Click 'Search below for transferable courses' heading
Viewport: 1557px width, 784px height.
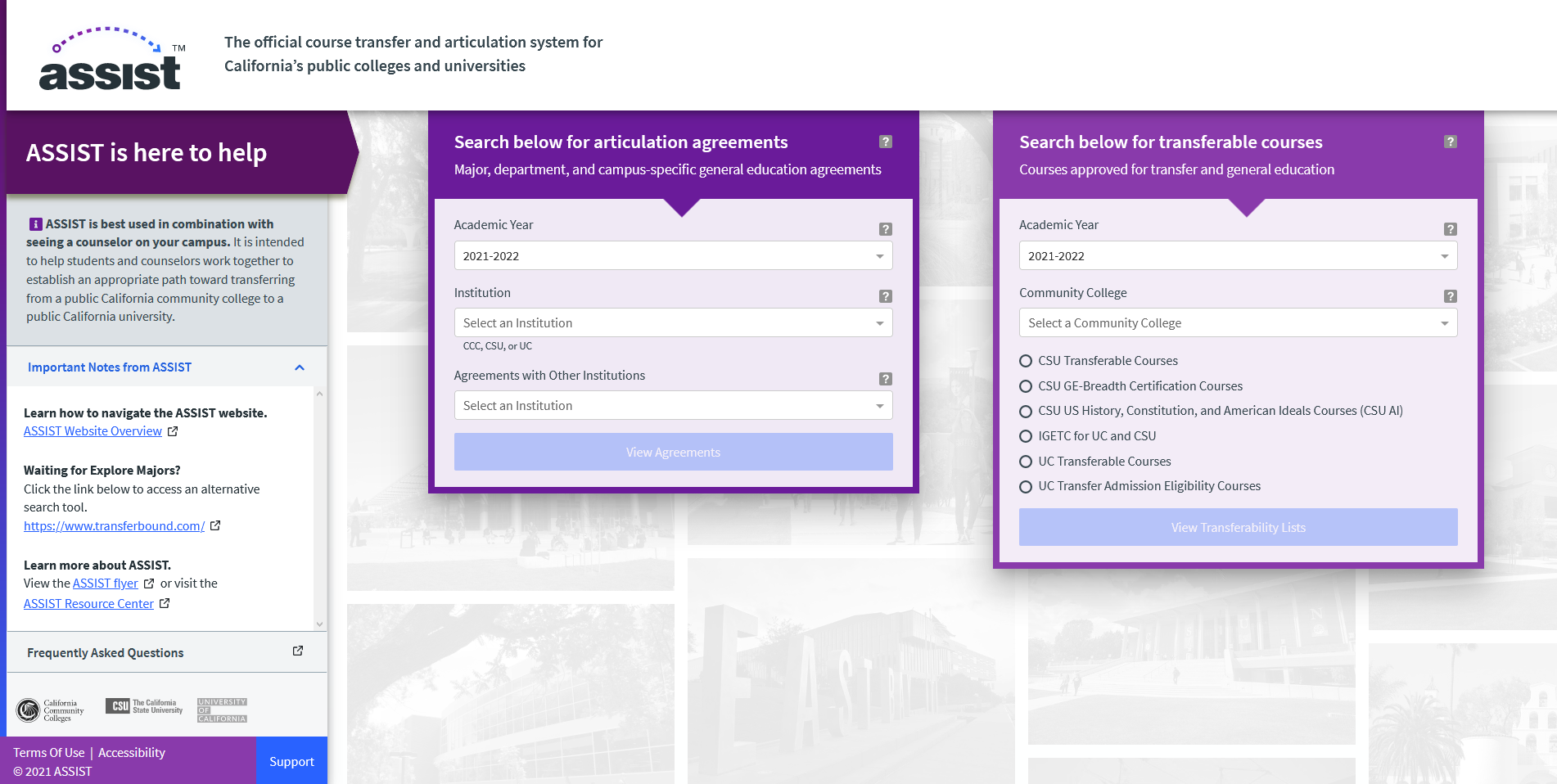point(1171,142)
